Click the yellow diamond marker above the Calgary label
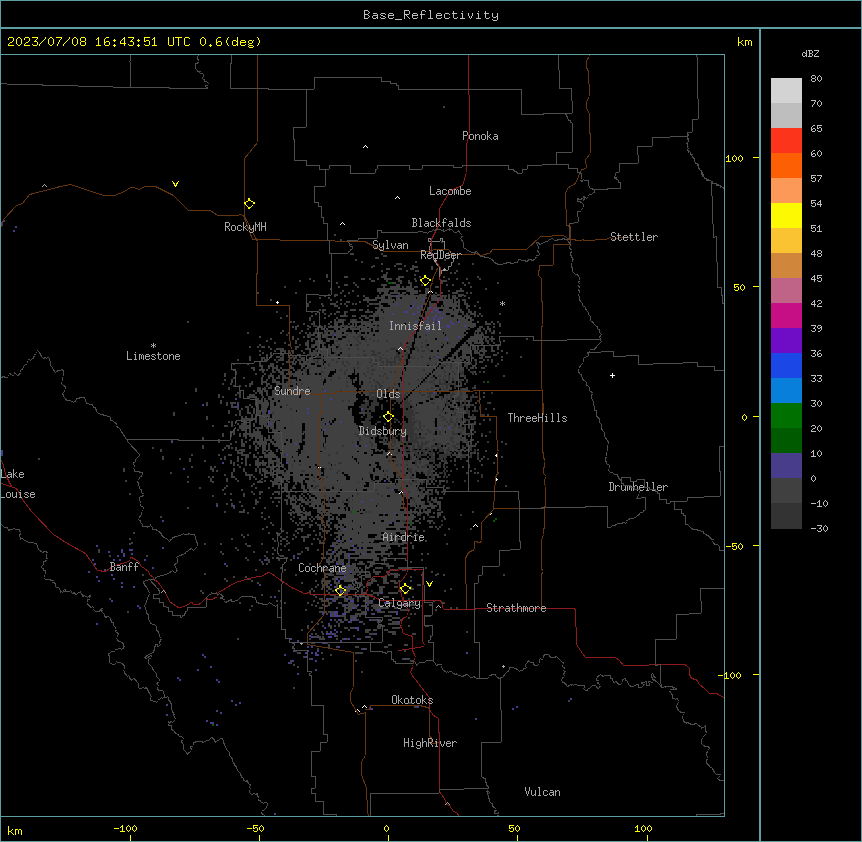This screenshot has height=842, width=862. pyautogui.click(x=405, y=589)
